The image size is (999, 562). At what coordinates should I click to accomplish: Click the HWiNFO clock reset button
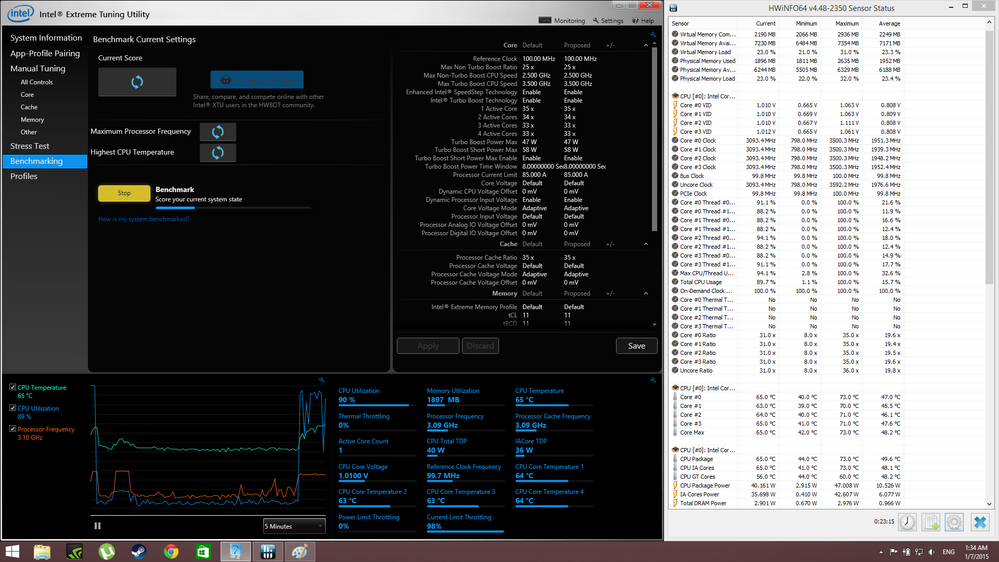pyautogui.click(x=907, y=522)
